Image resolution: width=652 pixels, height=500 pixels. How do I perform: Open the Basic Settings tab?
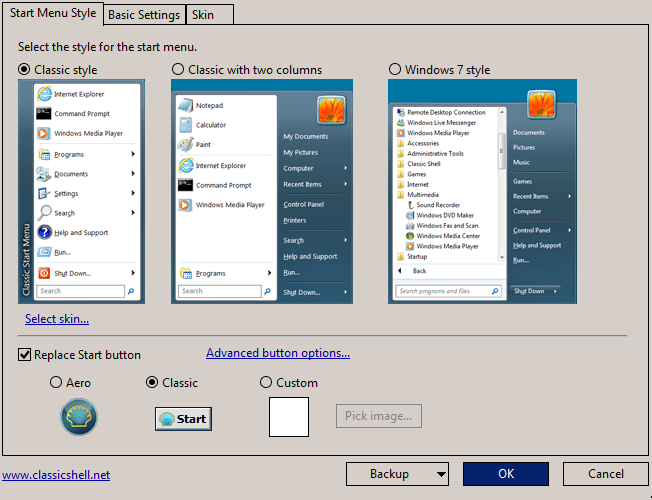[x=144, y=15]
